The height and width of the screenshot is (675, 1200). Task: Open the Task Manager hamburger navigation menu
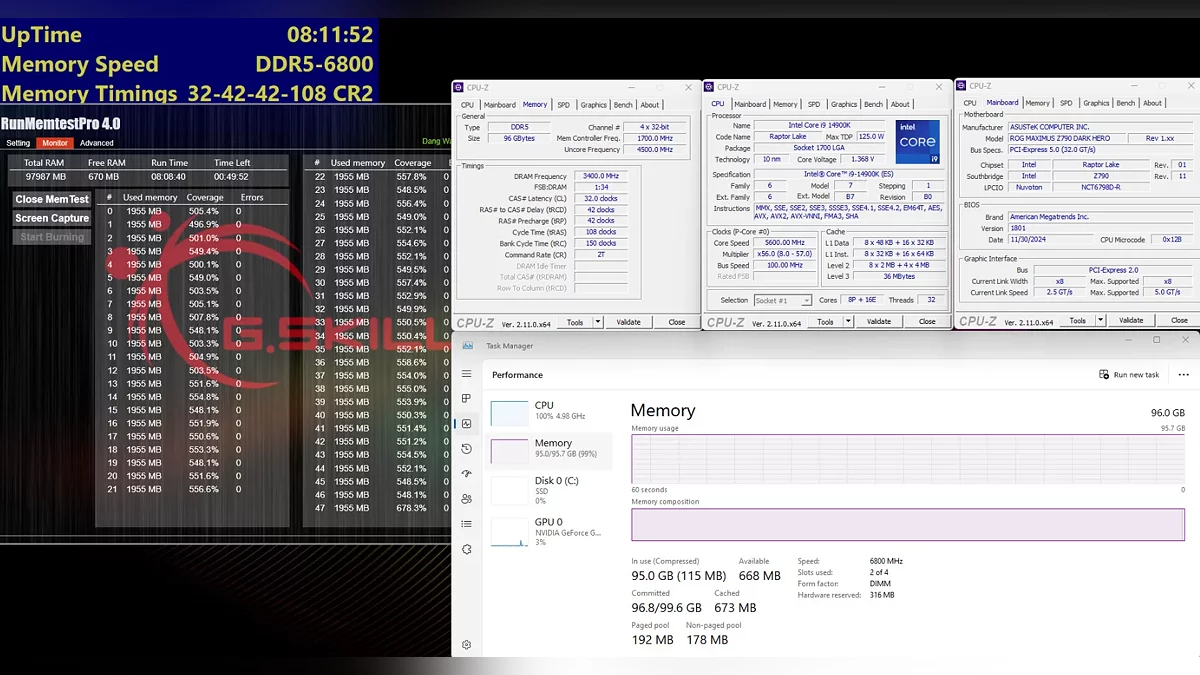click(x=466, y=374)
